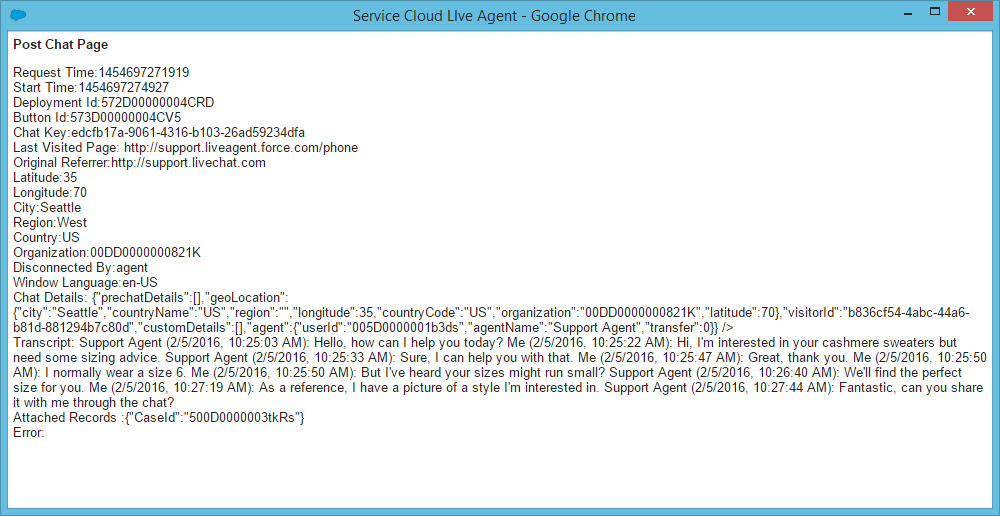Image resolution: width=1000 pixels, height=516 pixels.
Task: Click the 'Region:West' line
Action: point(50,223)
